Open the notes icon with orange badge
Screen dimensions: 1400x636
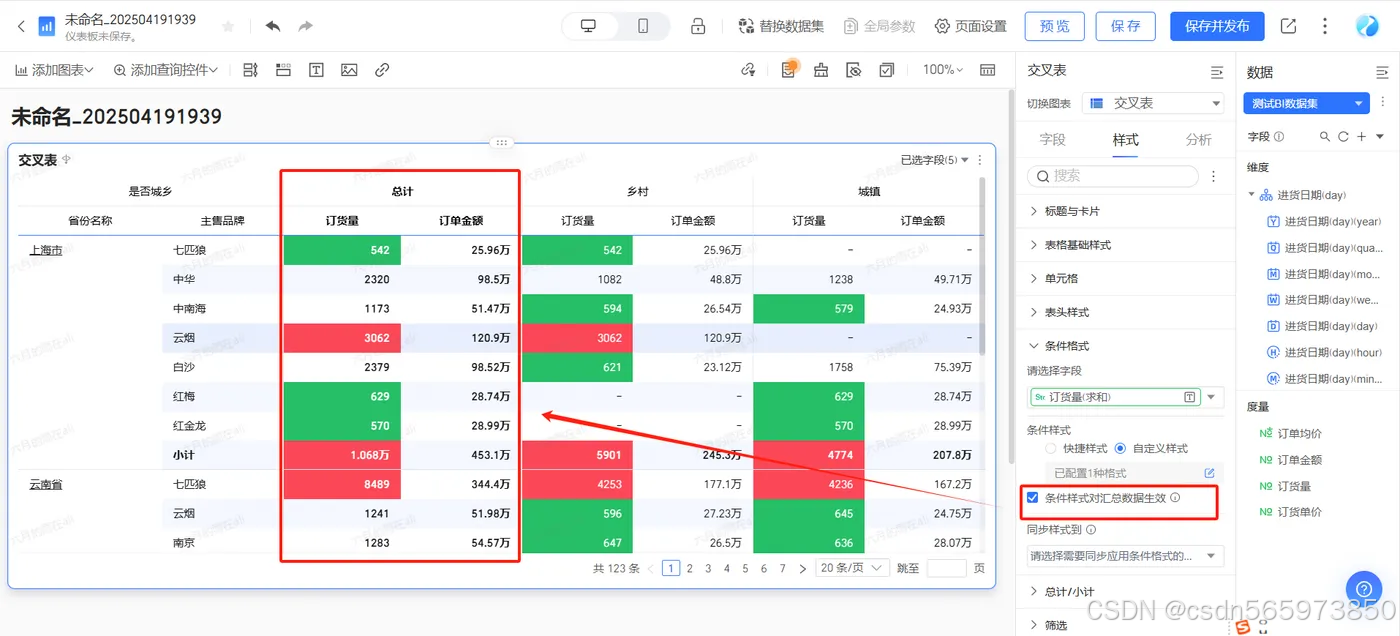tap(789, 69)
